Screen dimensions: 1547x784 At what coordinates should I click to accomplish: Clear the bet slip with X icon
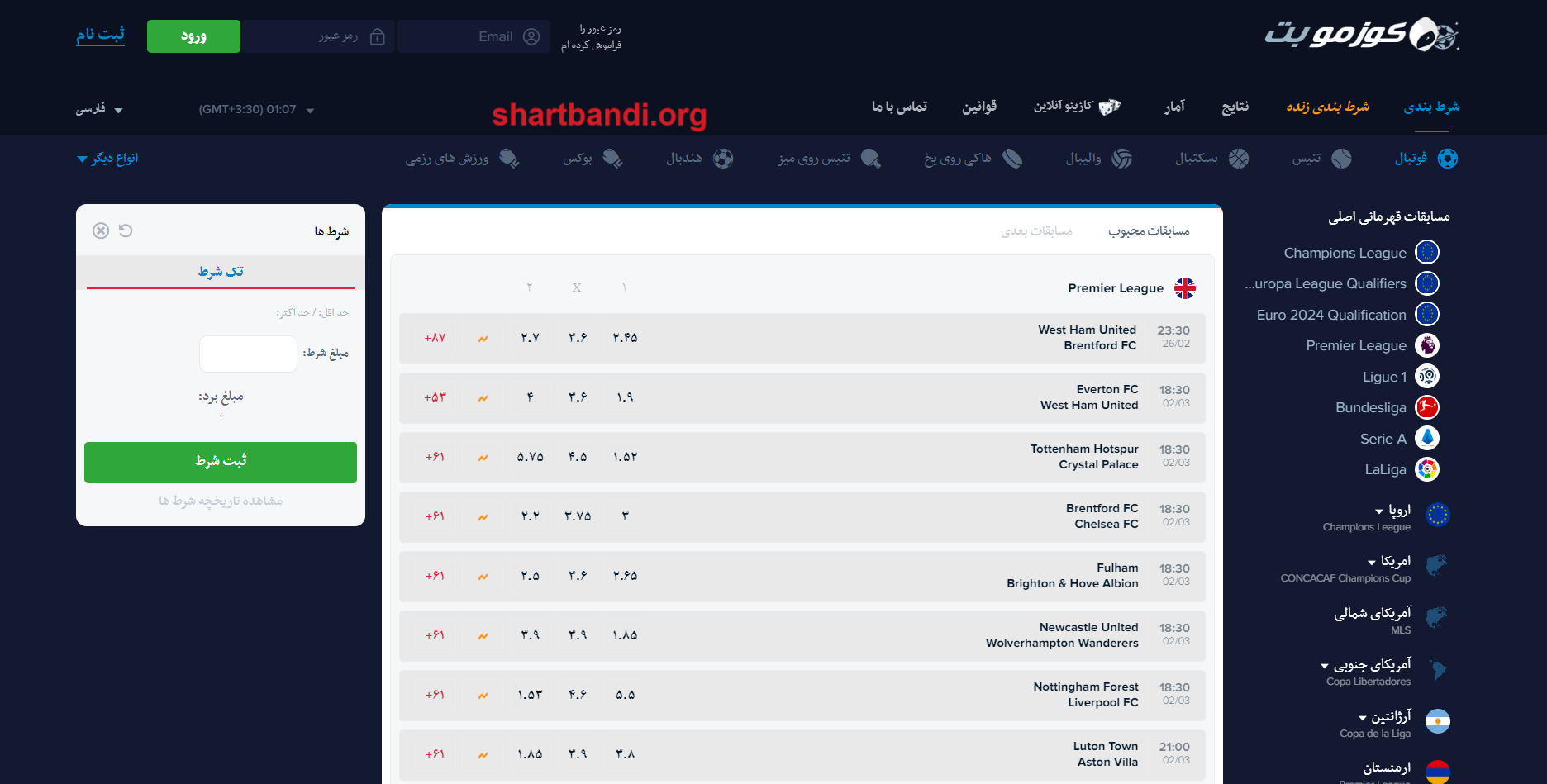[101, 230]
